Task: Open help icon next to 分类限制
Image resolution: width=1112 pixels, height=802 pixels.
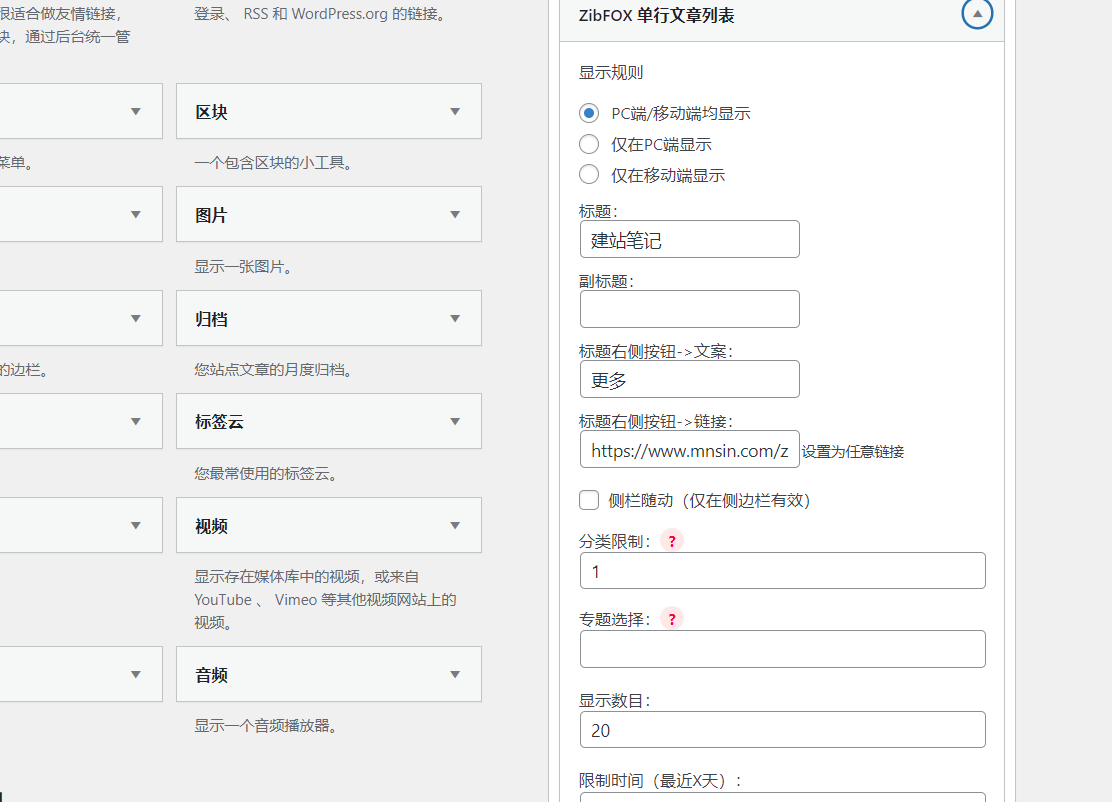Action: click(672, 541)
